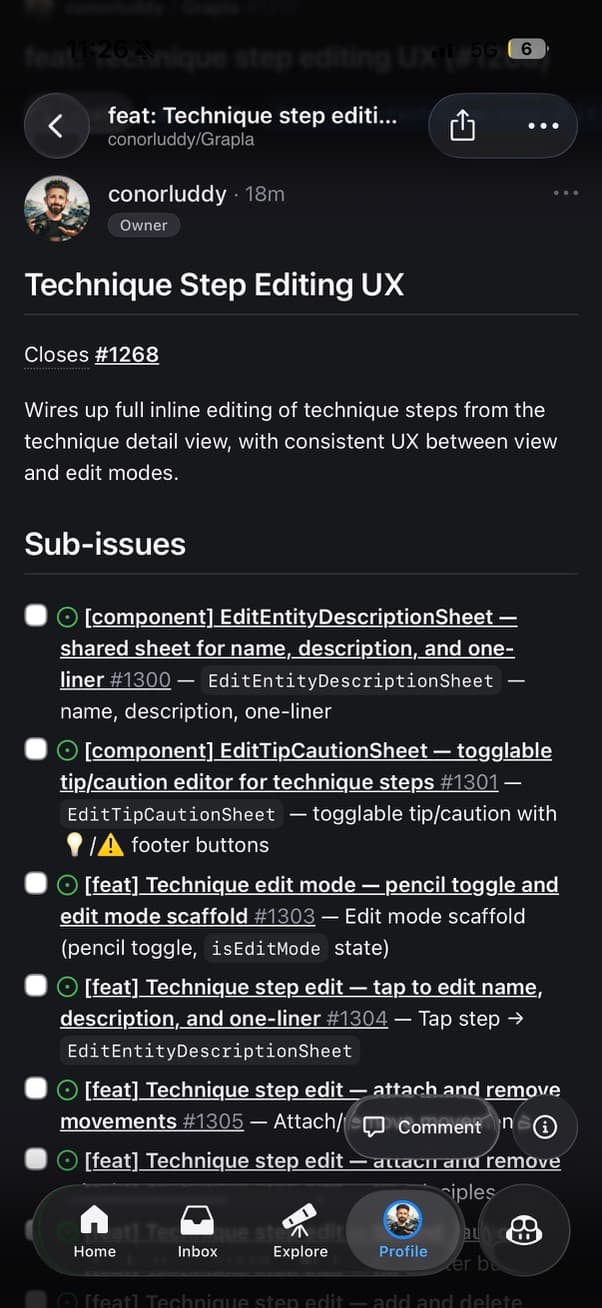Open the Explore tab
Screen dimensions: 602x1308
[300, 1231]
